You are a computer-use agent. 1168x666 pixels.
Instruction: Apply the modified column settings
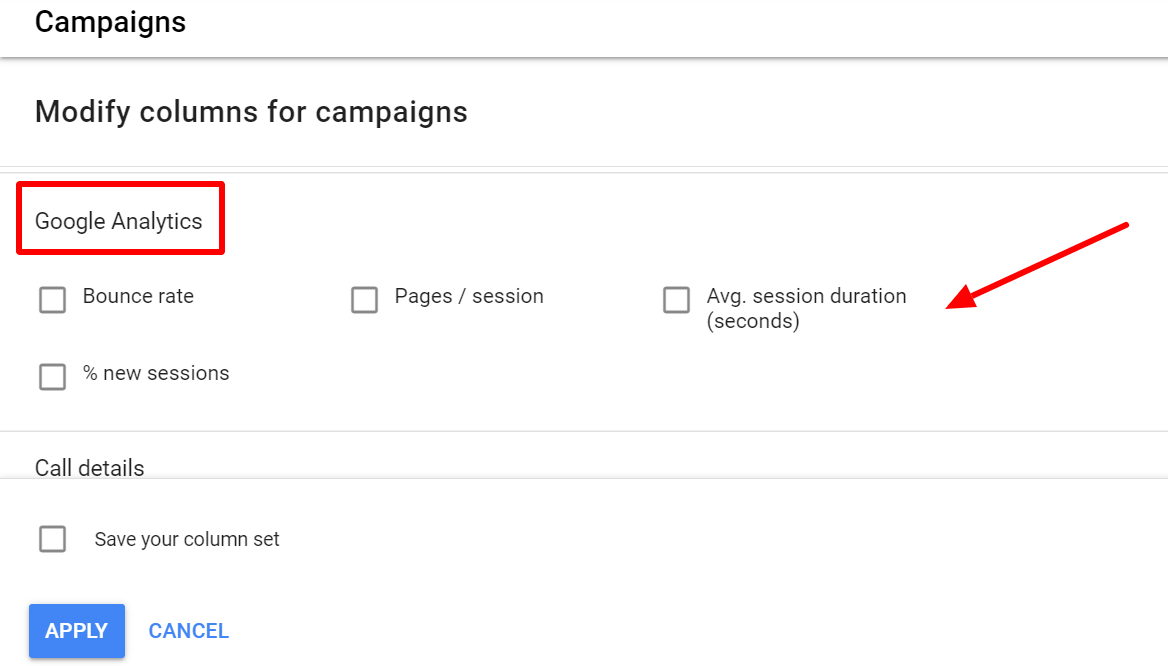[x=77, y=631]
